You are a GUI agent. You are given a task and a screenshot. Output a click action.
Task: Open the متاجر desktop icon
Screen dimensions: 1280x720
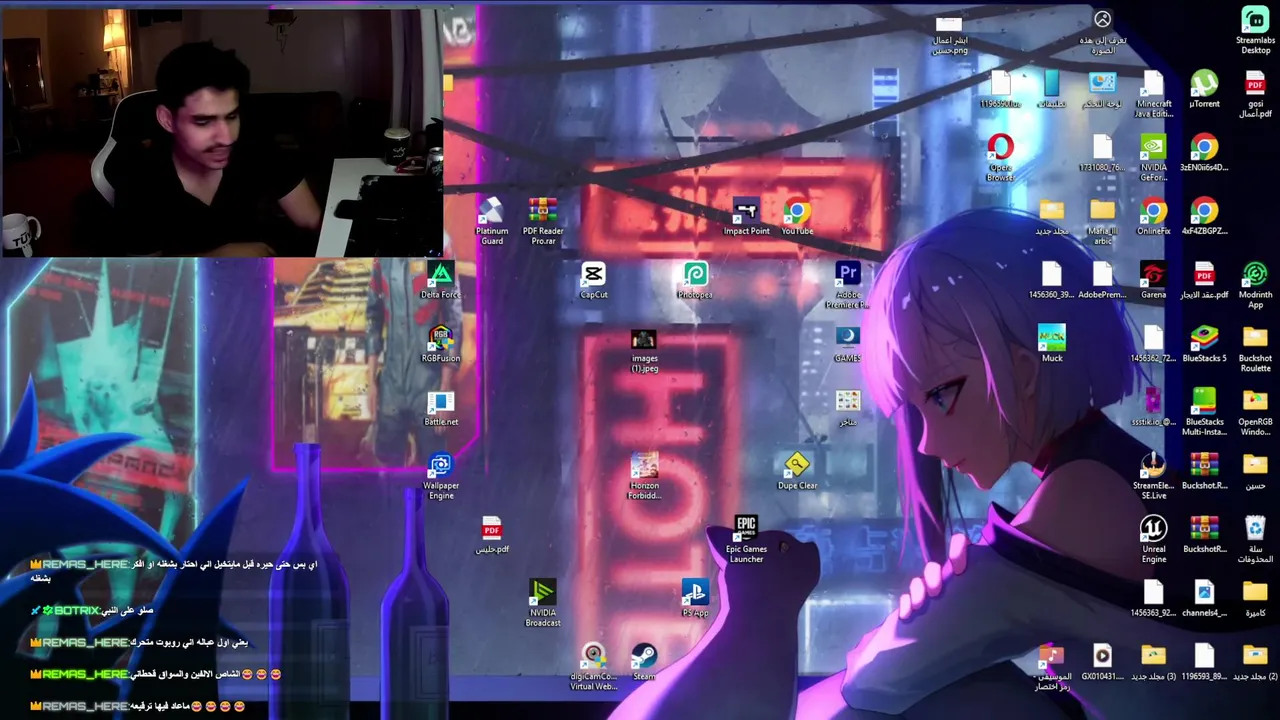848,407
